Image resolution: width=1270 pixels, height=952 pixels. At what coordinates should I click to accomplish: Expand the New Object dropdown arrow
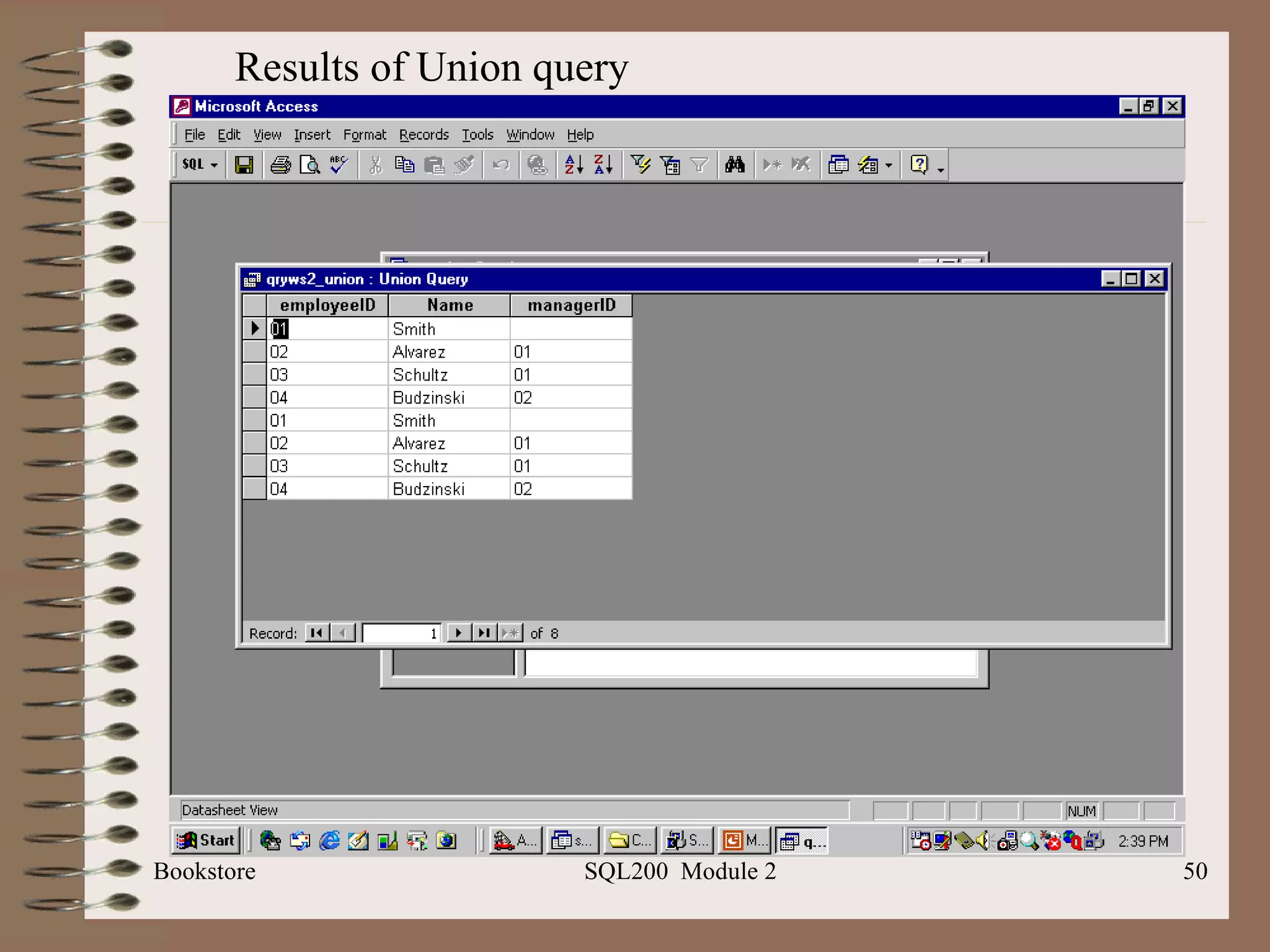(889, 165)
